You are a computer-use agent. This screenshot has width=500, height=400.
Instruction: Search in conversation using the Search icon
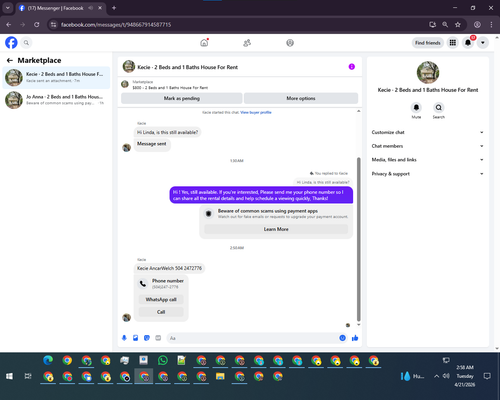[439, 107]
